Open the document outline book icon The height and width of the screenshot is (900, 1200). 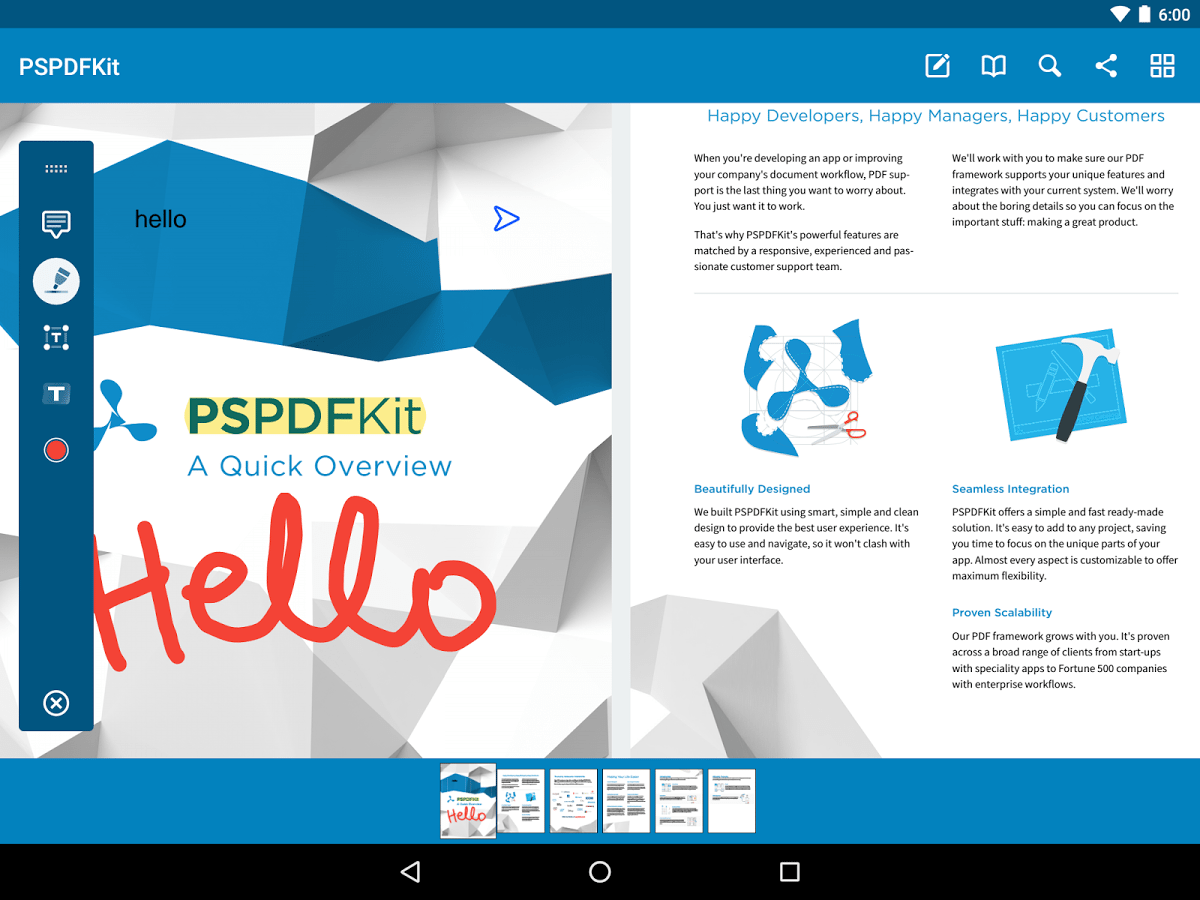pos(993,66)
